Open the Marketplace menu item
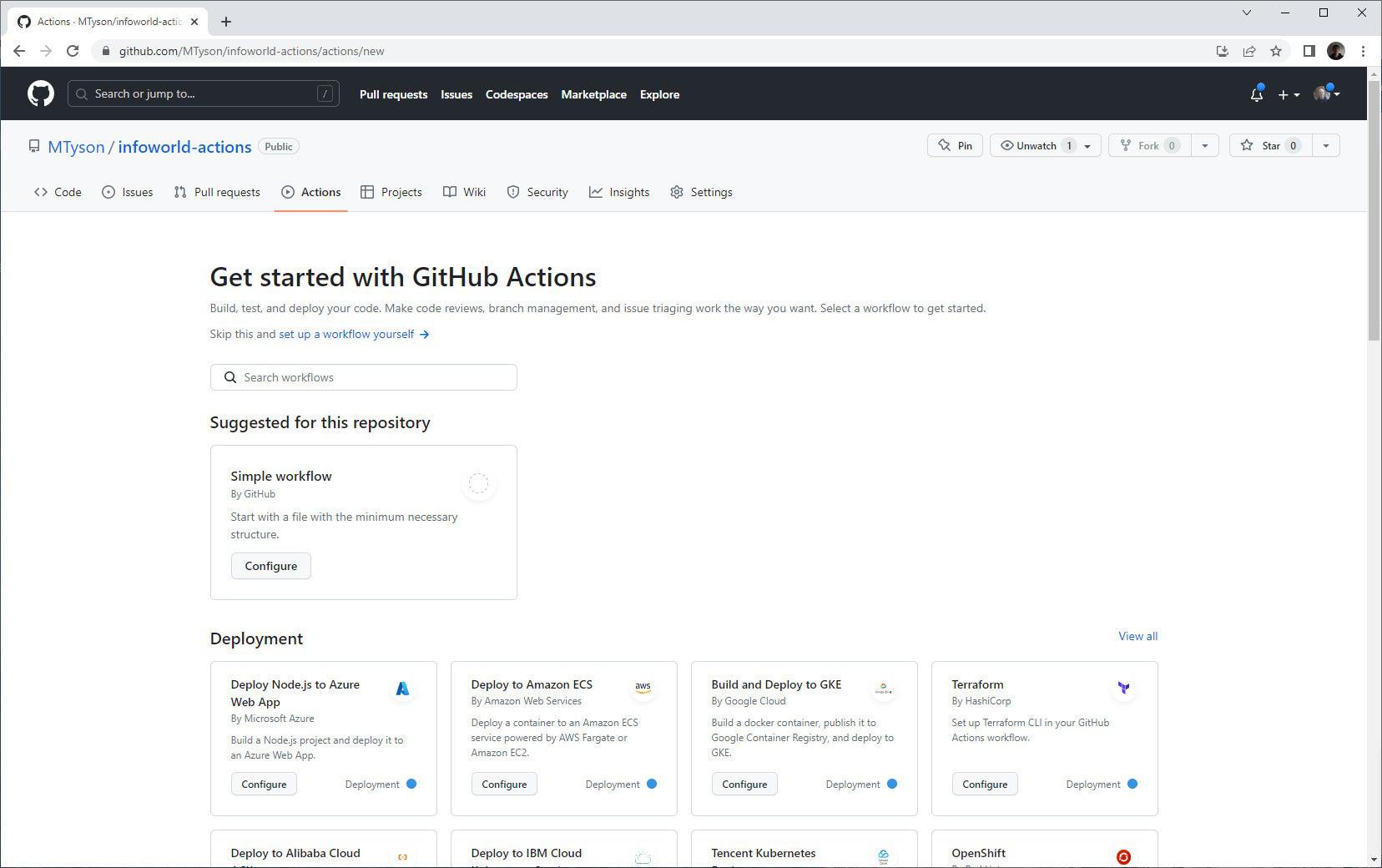The image size is (1382, 868). click(x=593, y=94)
